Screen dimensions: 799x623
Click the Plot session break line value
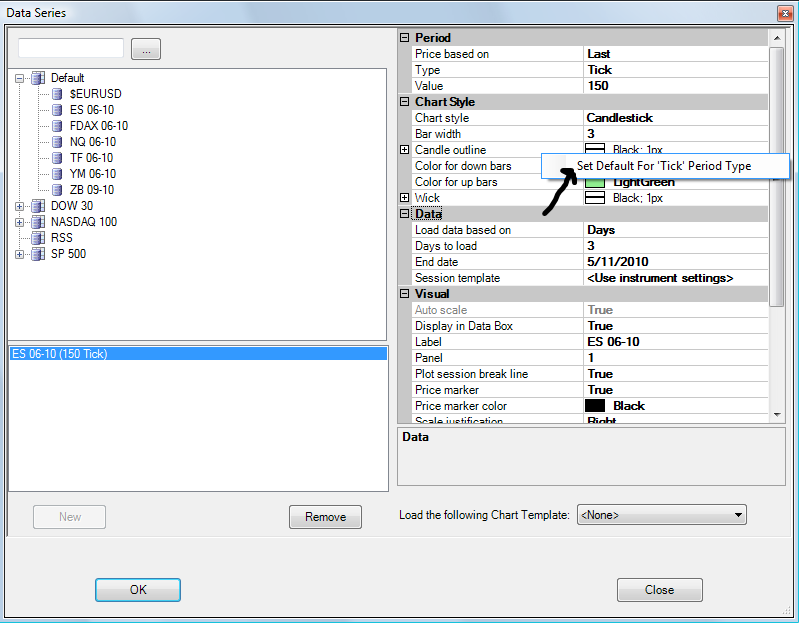[675, 374]
